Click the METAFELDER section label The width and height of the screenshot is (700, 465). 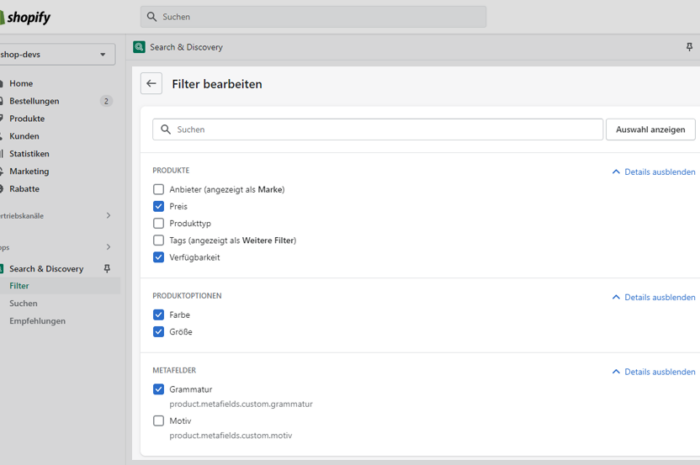[174, 370]
